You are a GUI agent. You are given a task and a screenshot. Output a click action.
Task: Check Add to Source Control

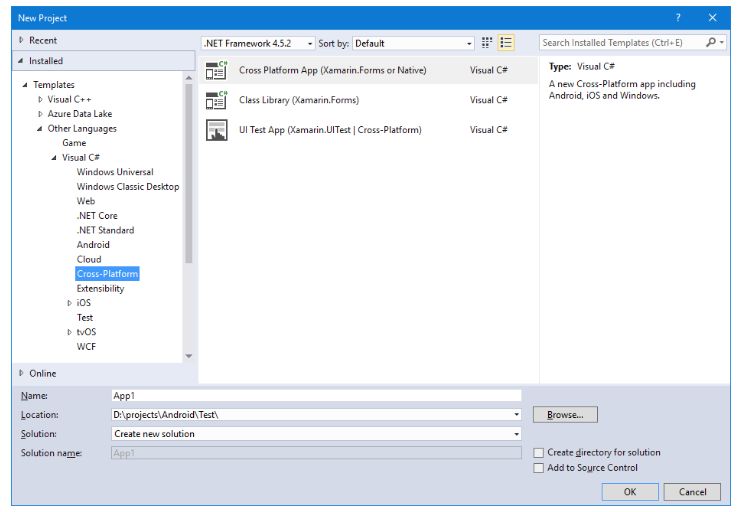[538, 468]
